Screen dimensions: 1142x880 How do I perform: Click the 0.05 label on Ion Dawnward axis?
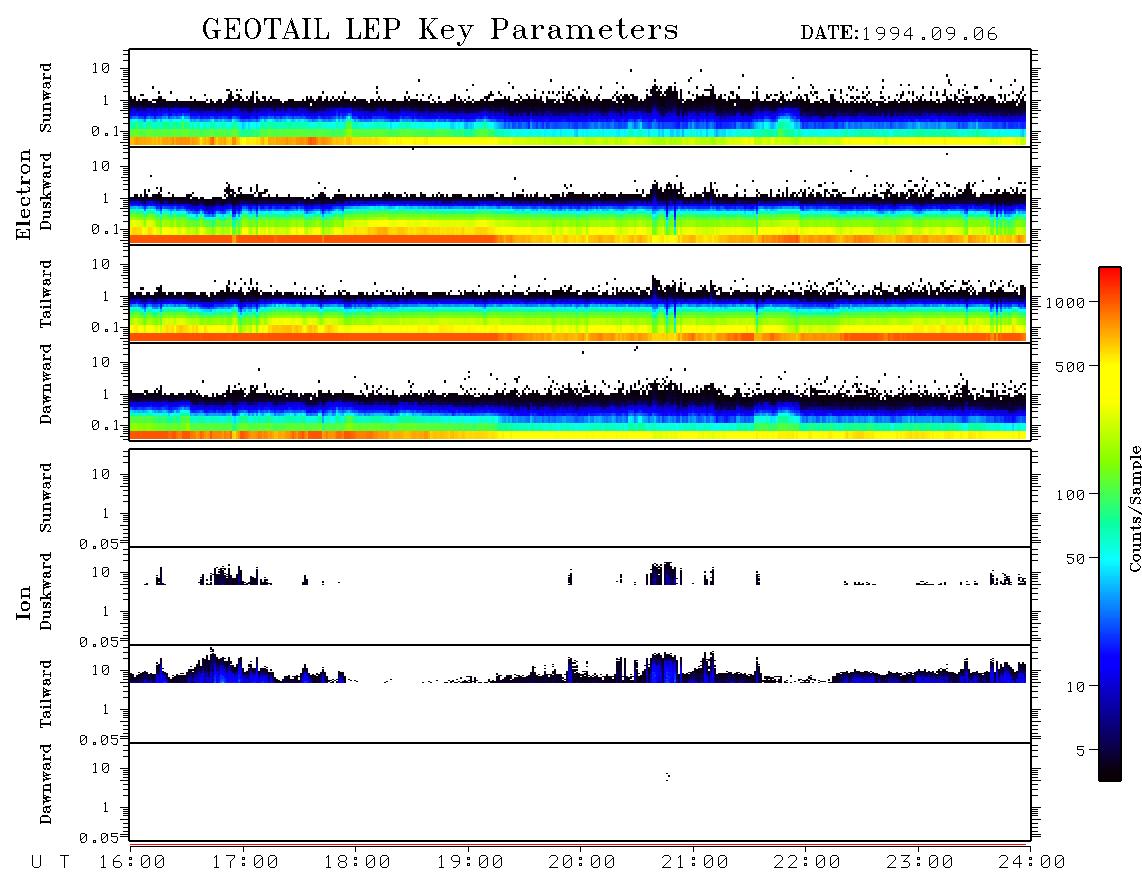click(x=98, y=838)
